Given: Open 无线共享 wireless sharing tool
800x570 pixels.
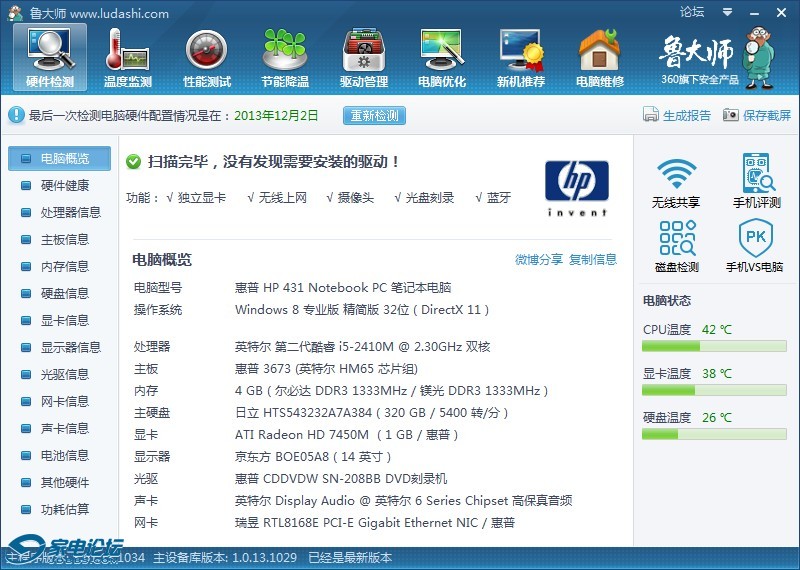Looking at the screenshot, I should tap(676, 182).
